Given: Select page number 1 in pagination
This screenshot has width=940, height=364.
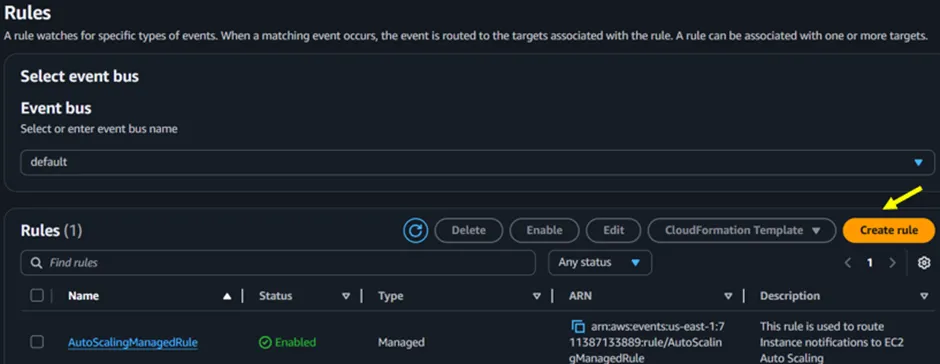Looking at the screenshot, I should [869, 263].
